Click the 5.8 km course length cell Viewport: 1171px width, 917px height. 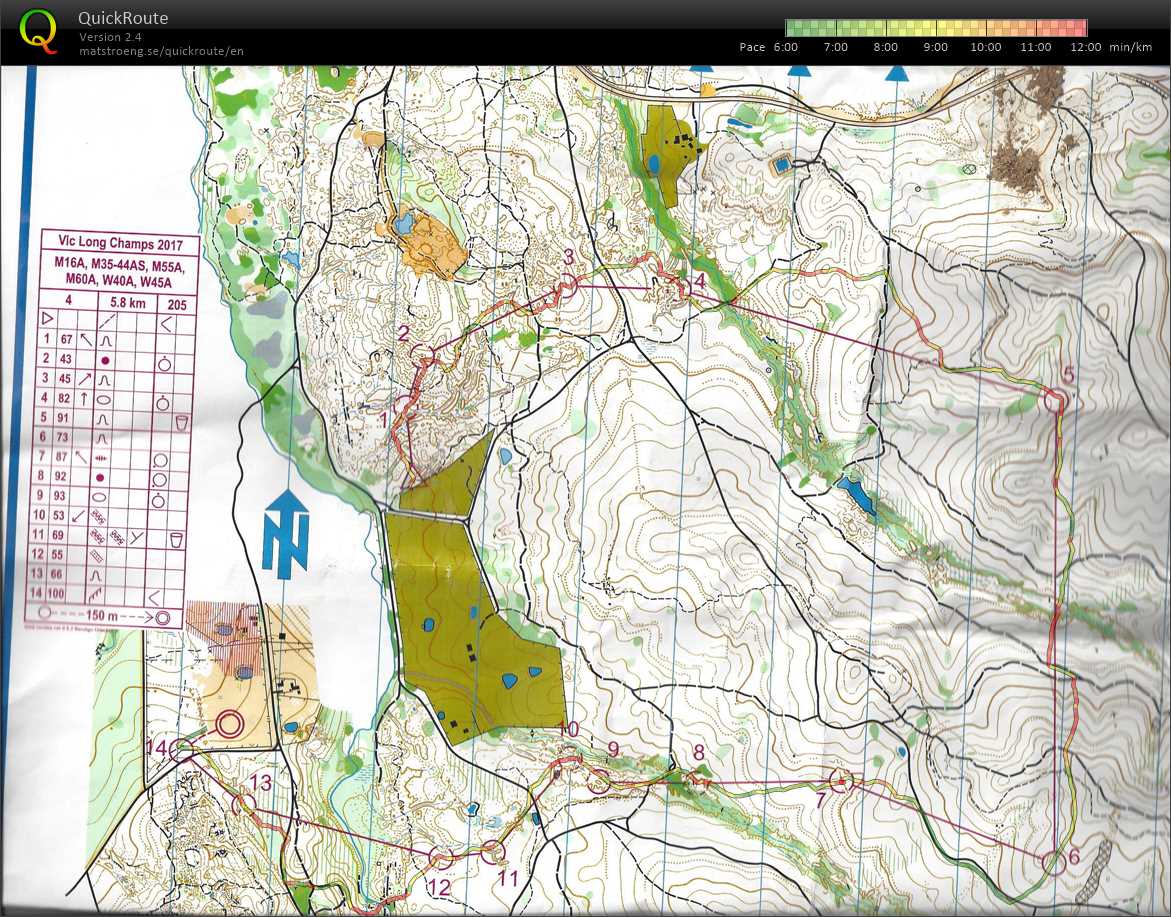coord(125,303)
